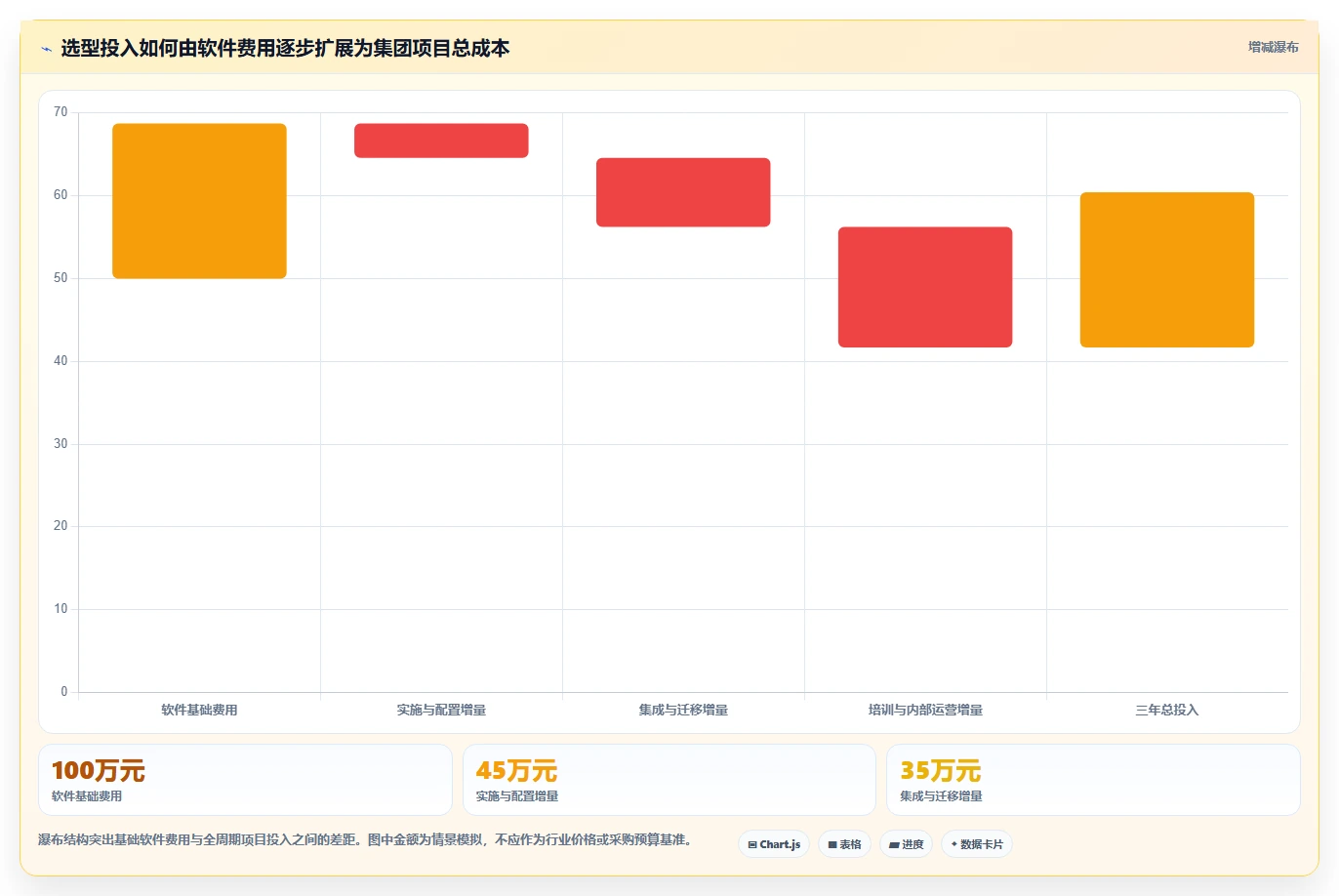Screen dimensions: 1339x896
Task: Open the 45万元 实施与配置增量 data card
Action: tap(669, 780)
